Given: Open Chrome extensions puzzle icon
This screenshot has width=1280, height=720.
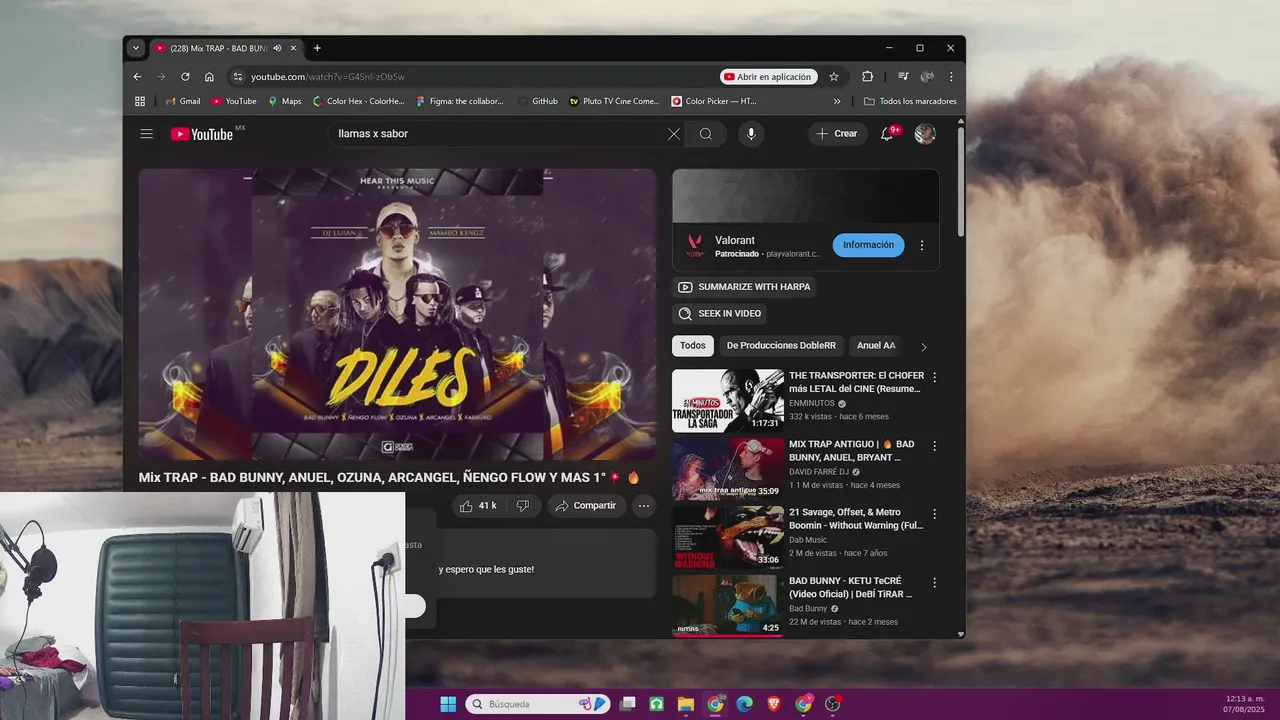Looking at the screenshot, I should pyautogui.click(x=868, y=77).
